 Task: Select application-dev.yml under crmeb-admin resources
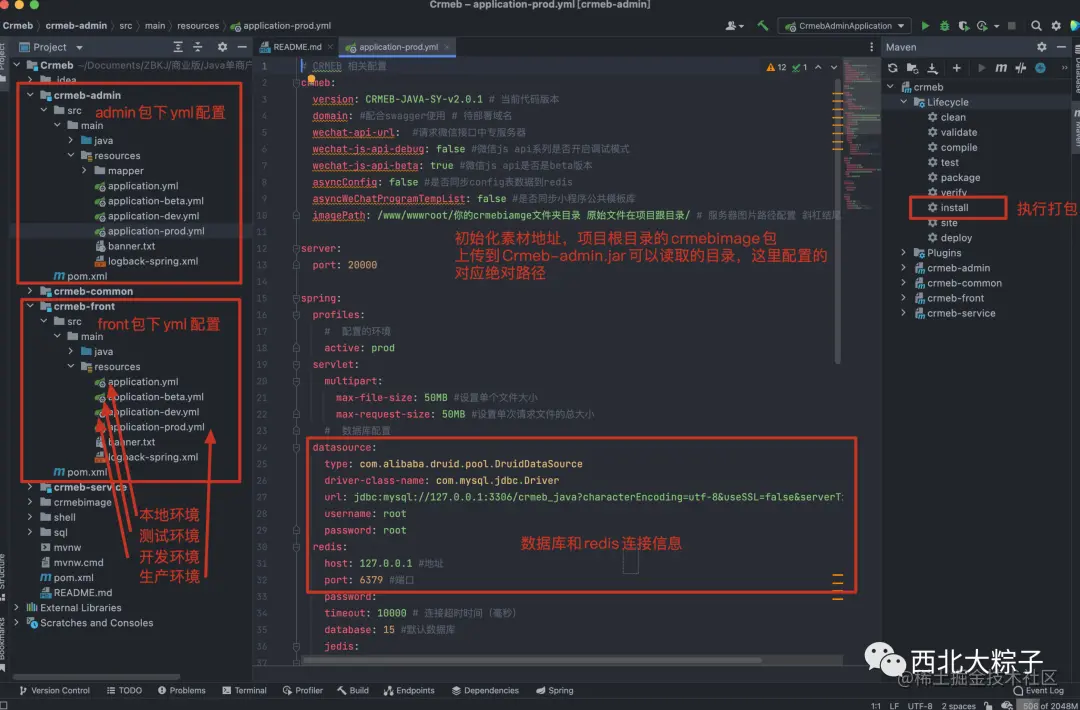[x=153, y=216]
